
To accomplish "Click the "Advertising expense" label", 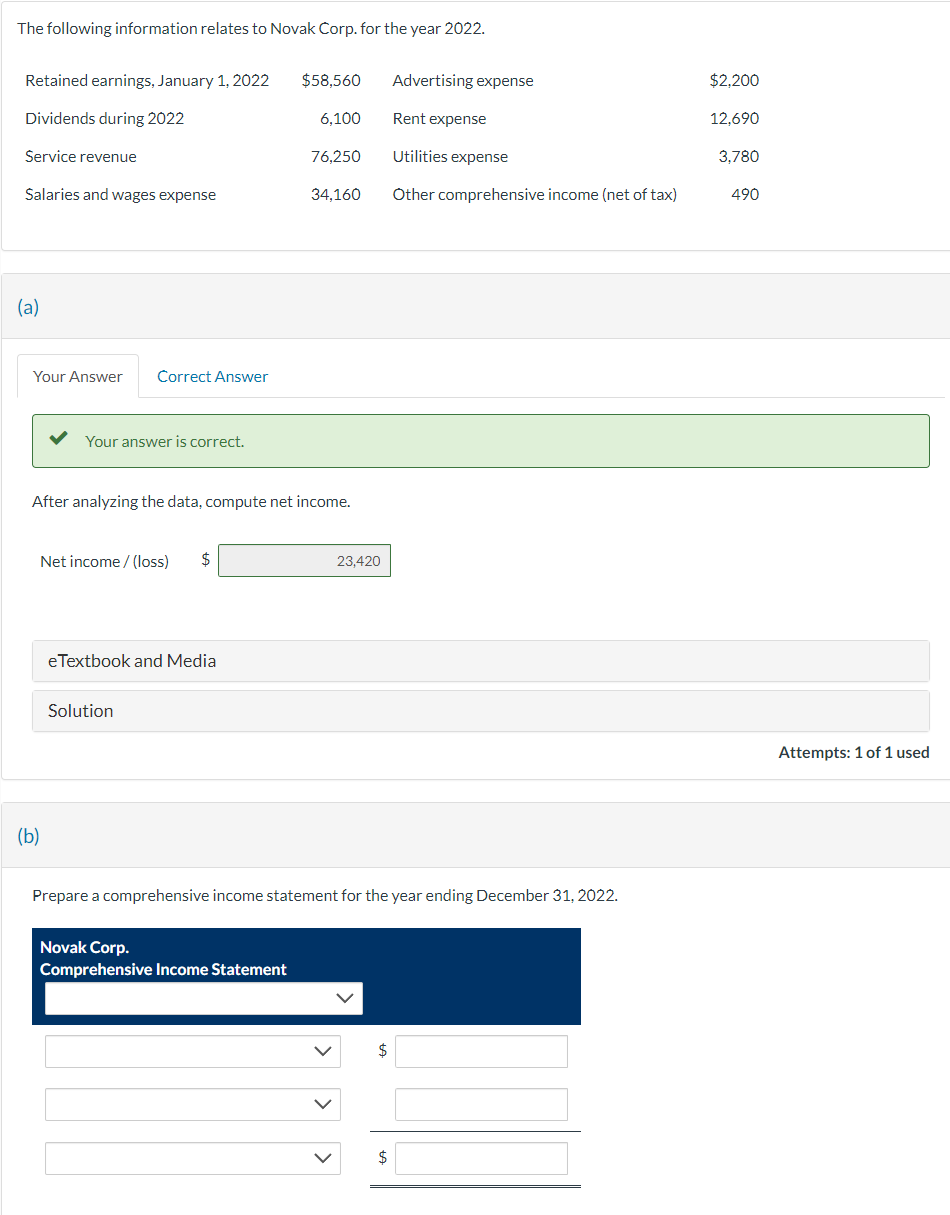I will [x=463, y=80].
